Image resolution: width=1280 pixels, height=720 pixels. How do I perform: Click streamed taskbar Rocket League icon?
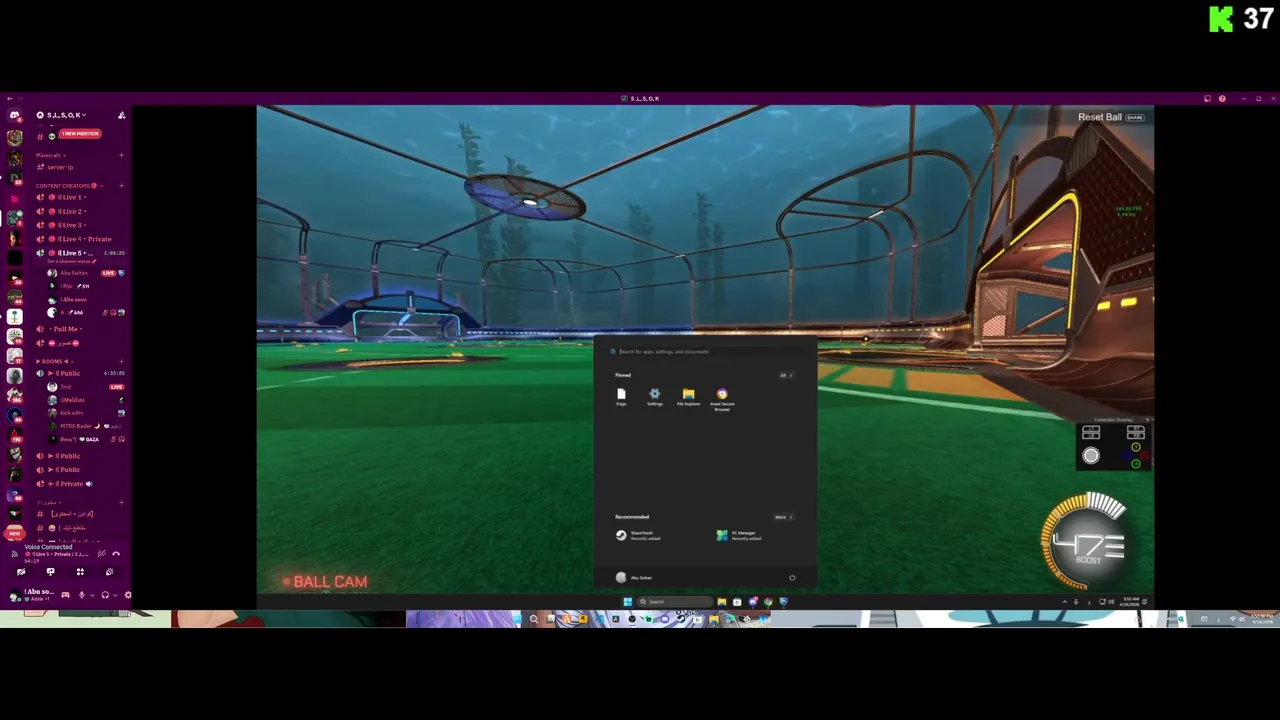click(783, 602)
